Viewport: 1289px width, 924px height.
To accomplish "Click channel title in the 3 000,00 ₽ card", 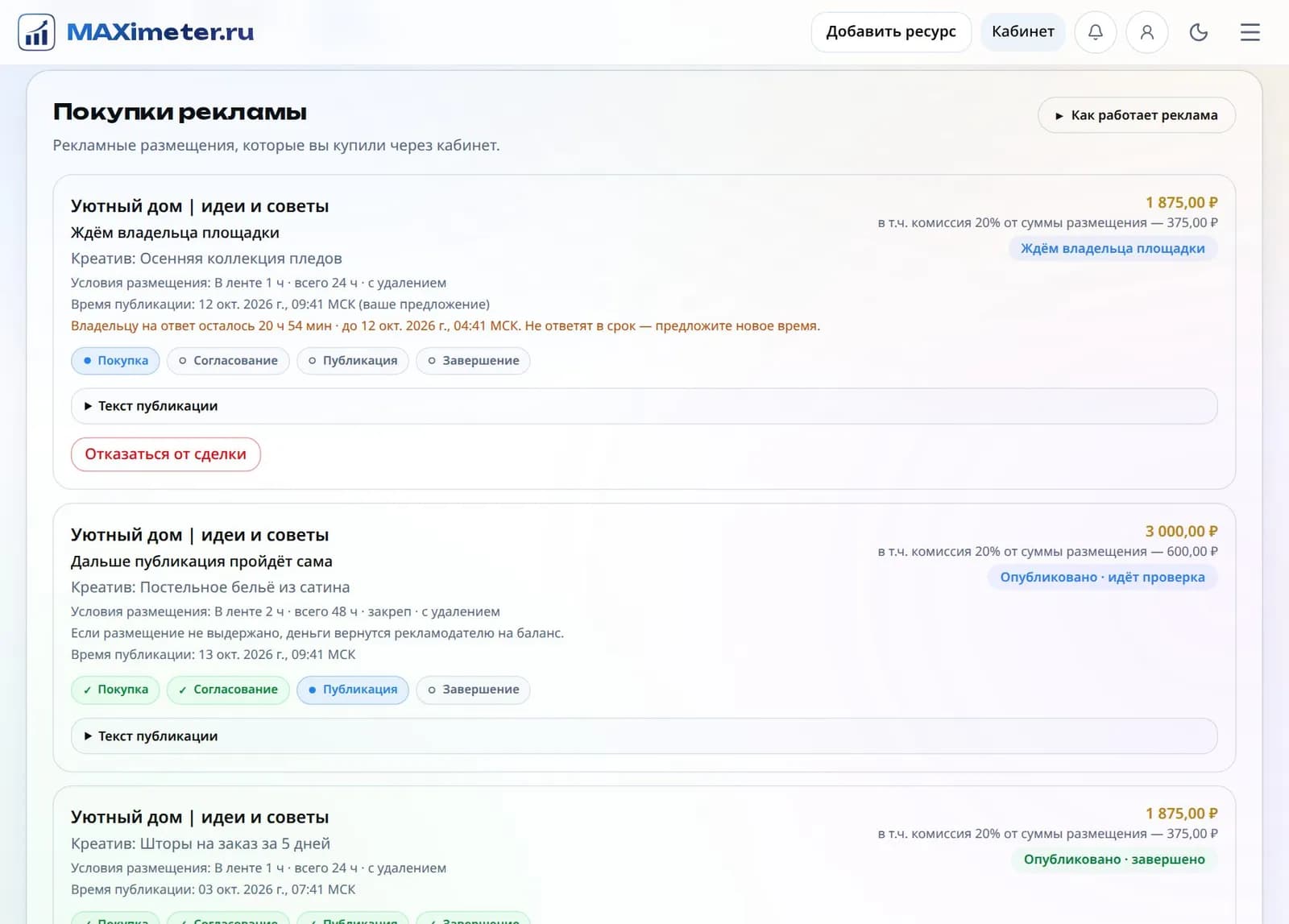I will pyautogui.click(x=200, y=535).
